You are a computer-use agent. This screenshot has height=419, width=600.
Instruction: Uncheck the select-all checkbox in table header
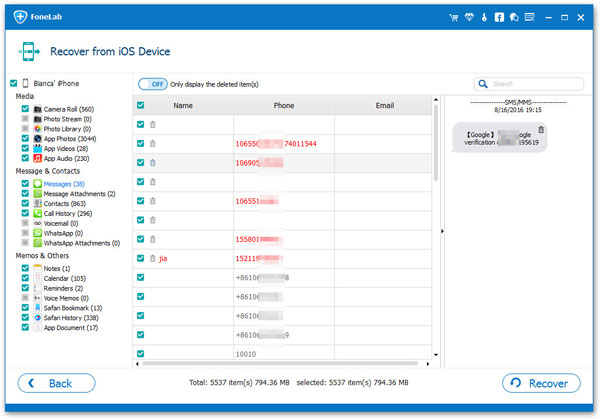tap(141, 105)
